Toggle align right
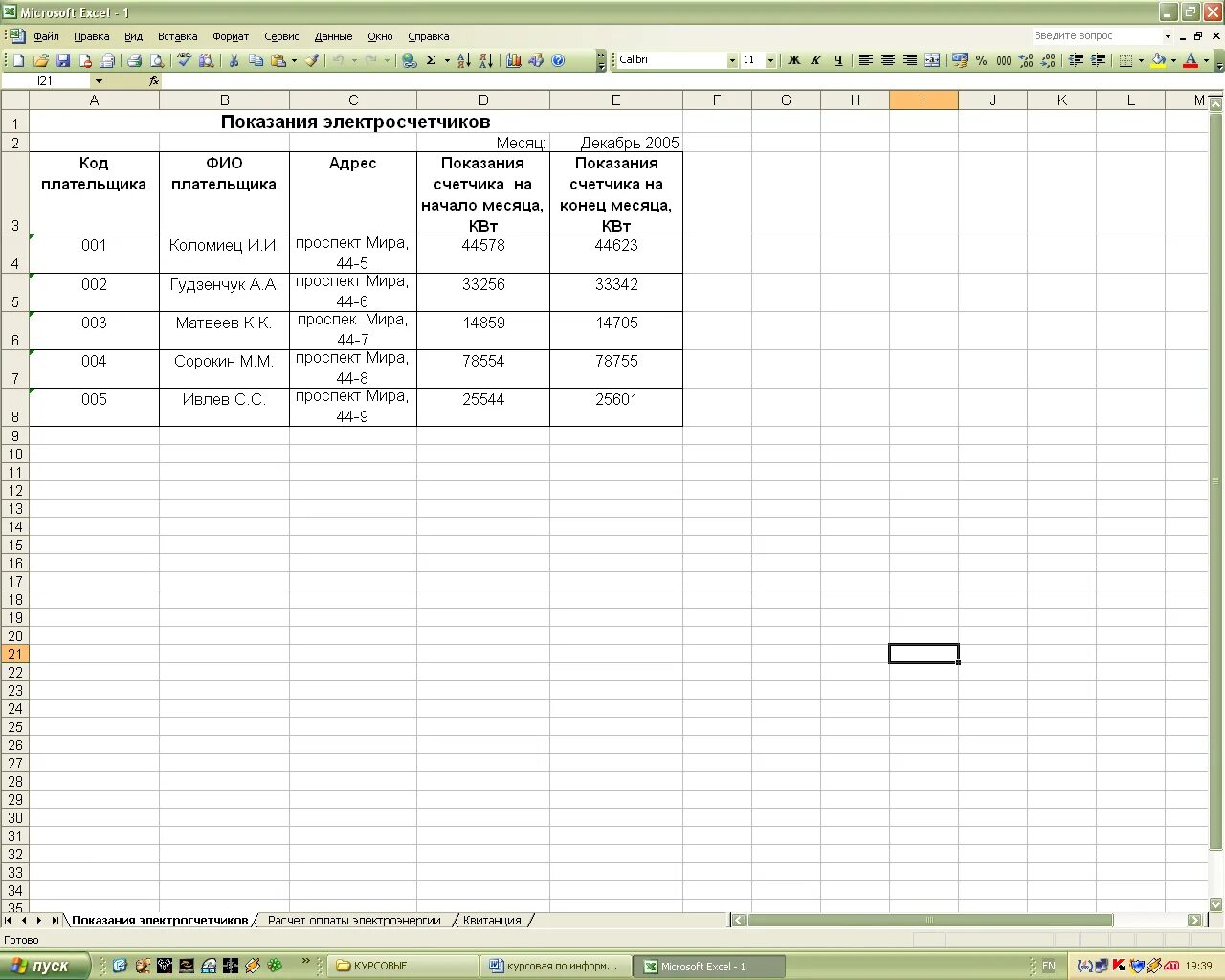Viewport: 1225px width, 980px height. 909,60
